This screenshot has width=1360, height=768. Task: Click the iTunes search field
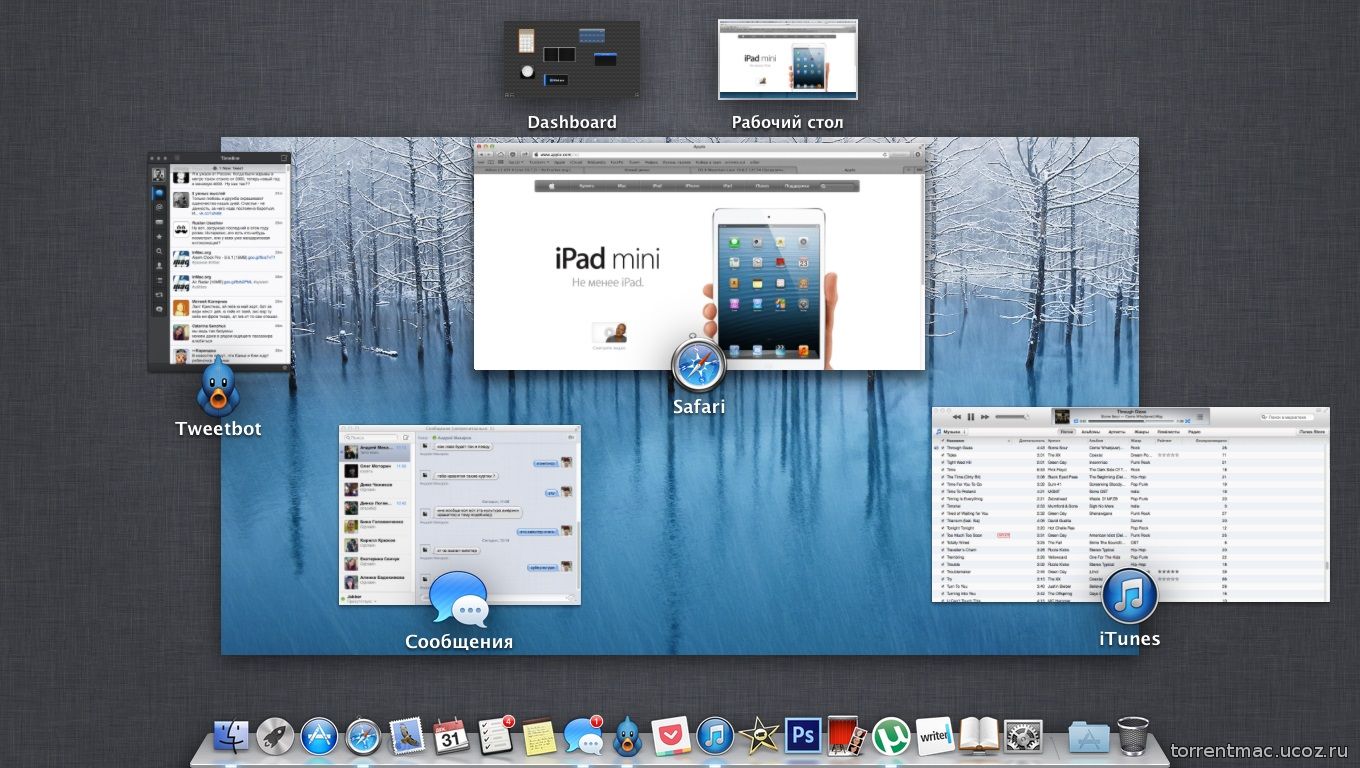pyautogui.click(x=1287, y=417)
